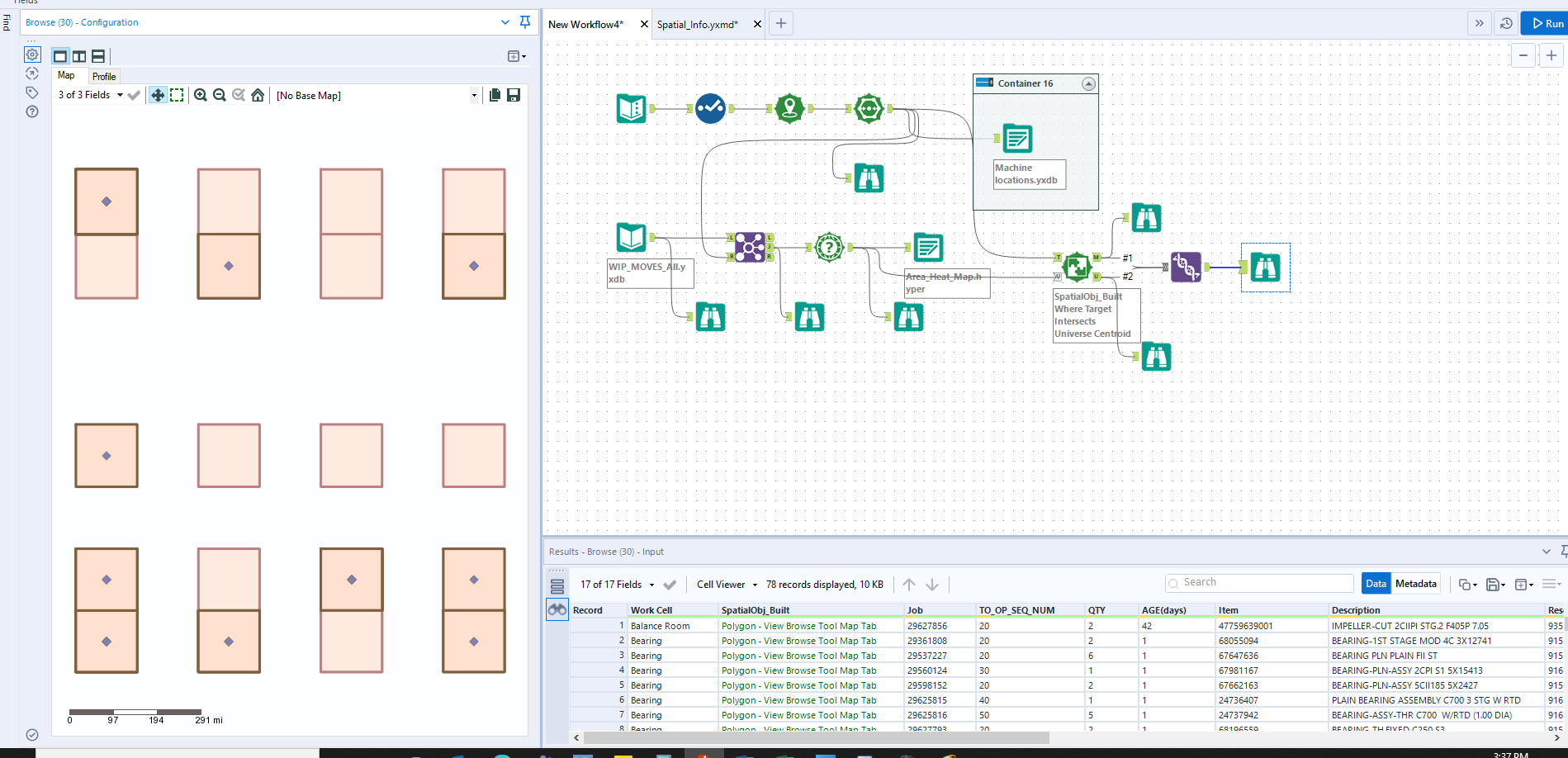1568x758 pixels.
Task: Open the Spatial_Info.yxmd workflow tab
Action: click(698, 24)
